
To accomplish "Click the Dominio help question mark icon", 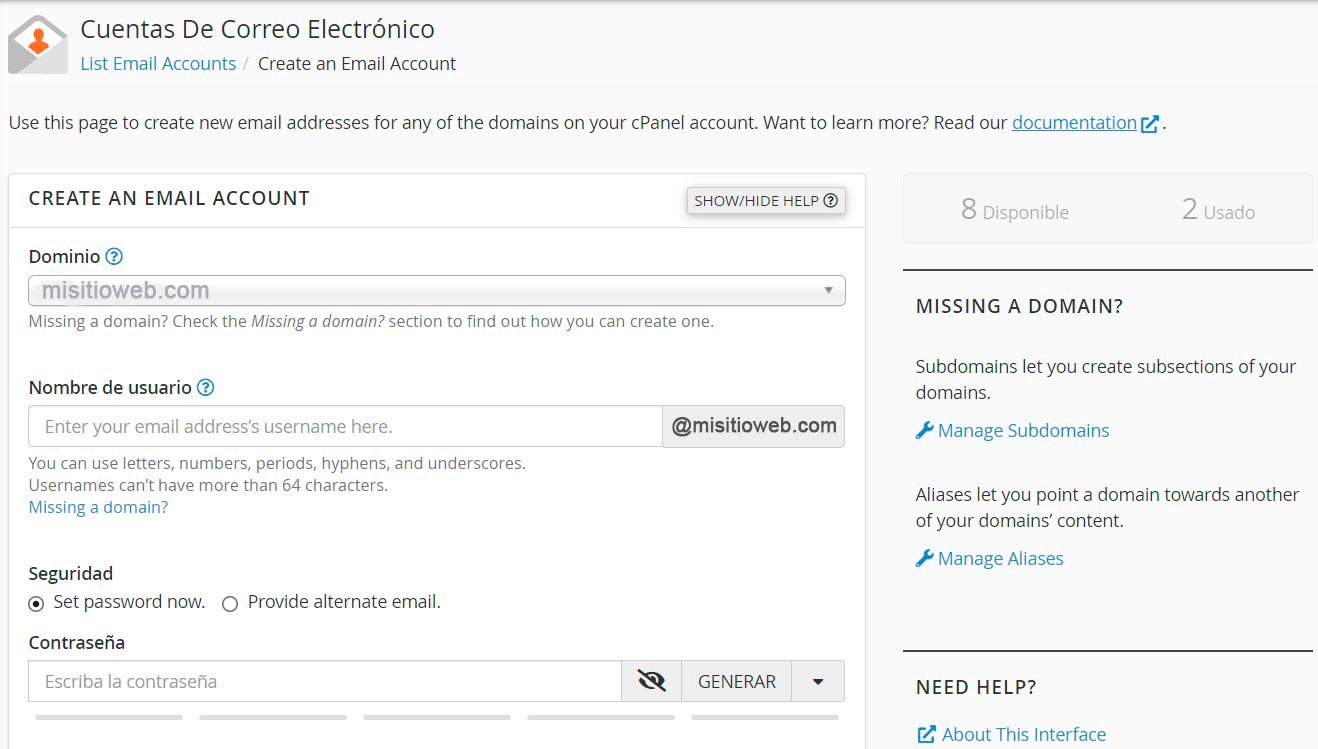I will click(x=114, y=257).
